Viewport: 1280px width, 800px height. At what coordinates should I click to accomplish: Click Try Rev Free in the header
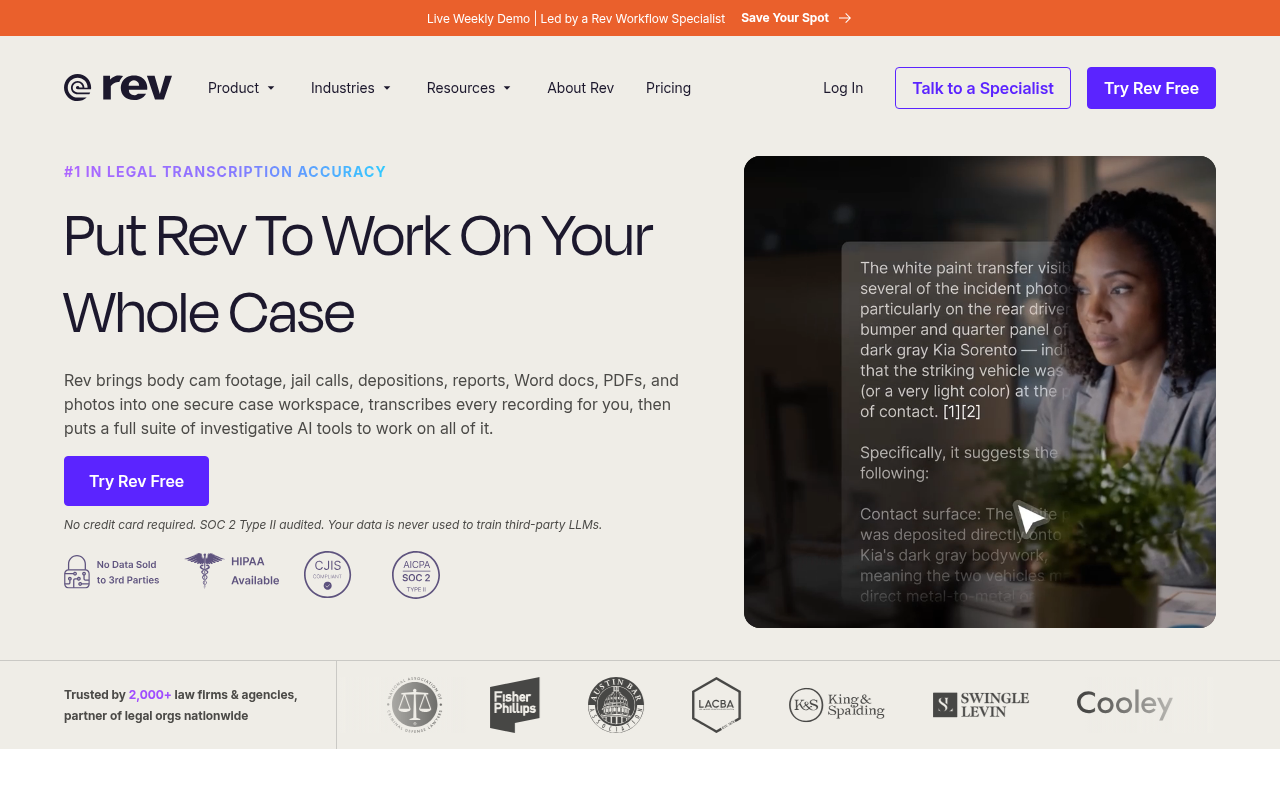(1151, 88)
